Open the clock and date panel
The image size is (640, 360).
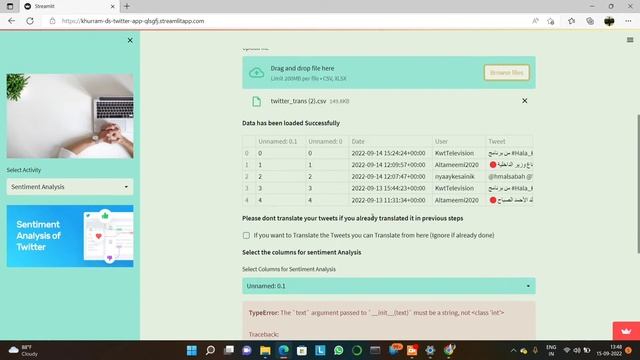pos(609,350)
